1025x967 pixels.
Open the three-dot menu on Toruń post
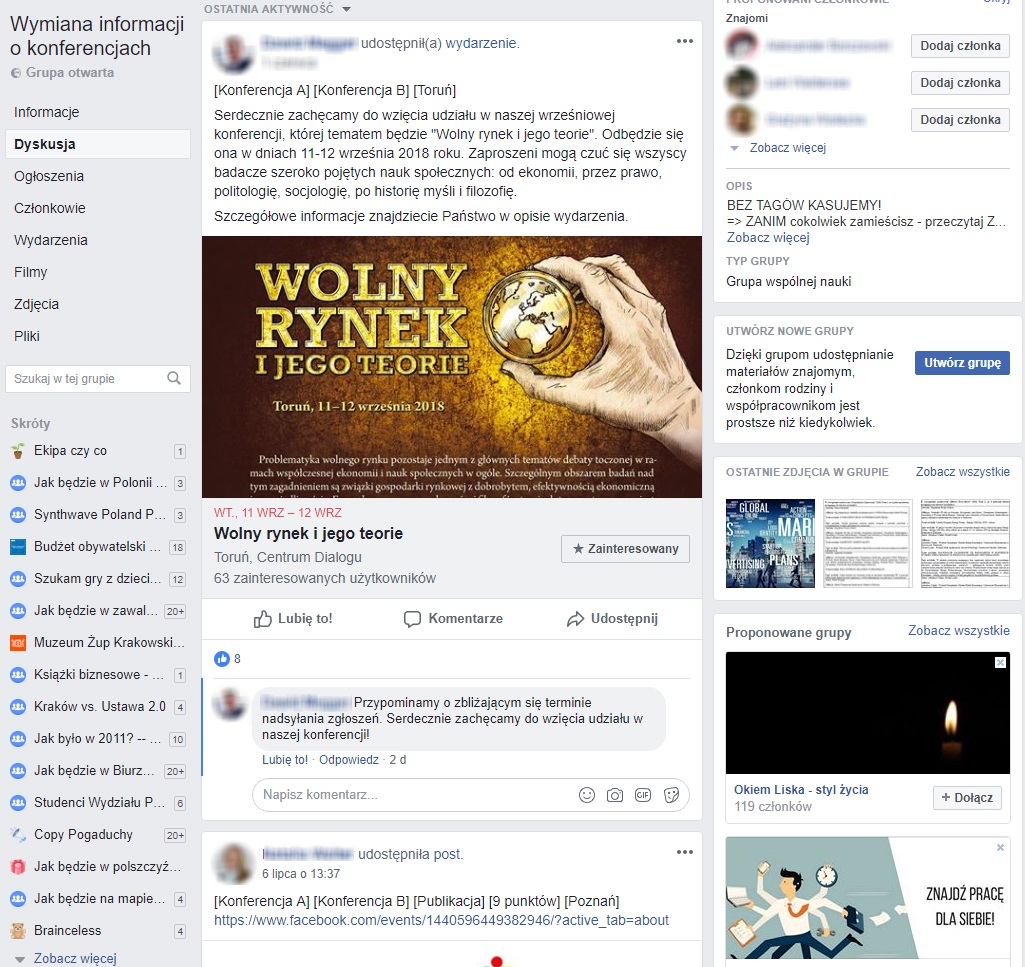684,42
